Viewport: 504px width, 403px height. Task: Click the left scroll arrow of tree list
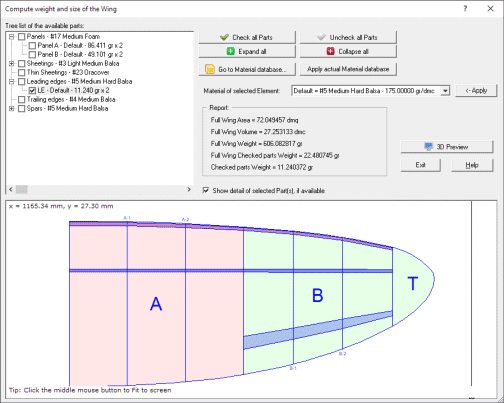pos(11,189)
